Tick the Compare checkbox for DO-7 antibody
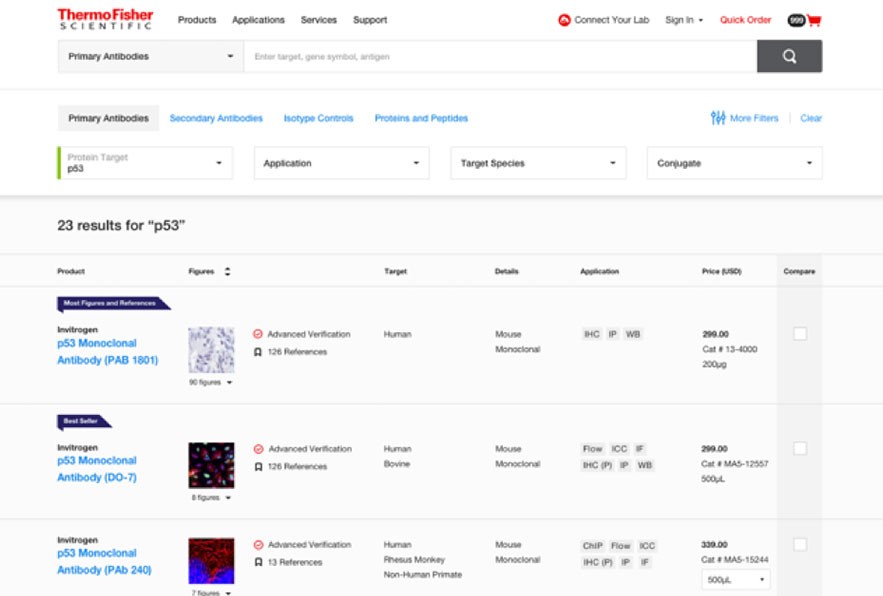The image size is (883, 596). (x=800, y=448)
